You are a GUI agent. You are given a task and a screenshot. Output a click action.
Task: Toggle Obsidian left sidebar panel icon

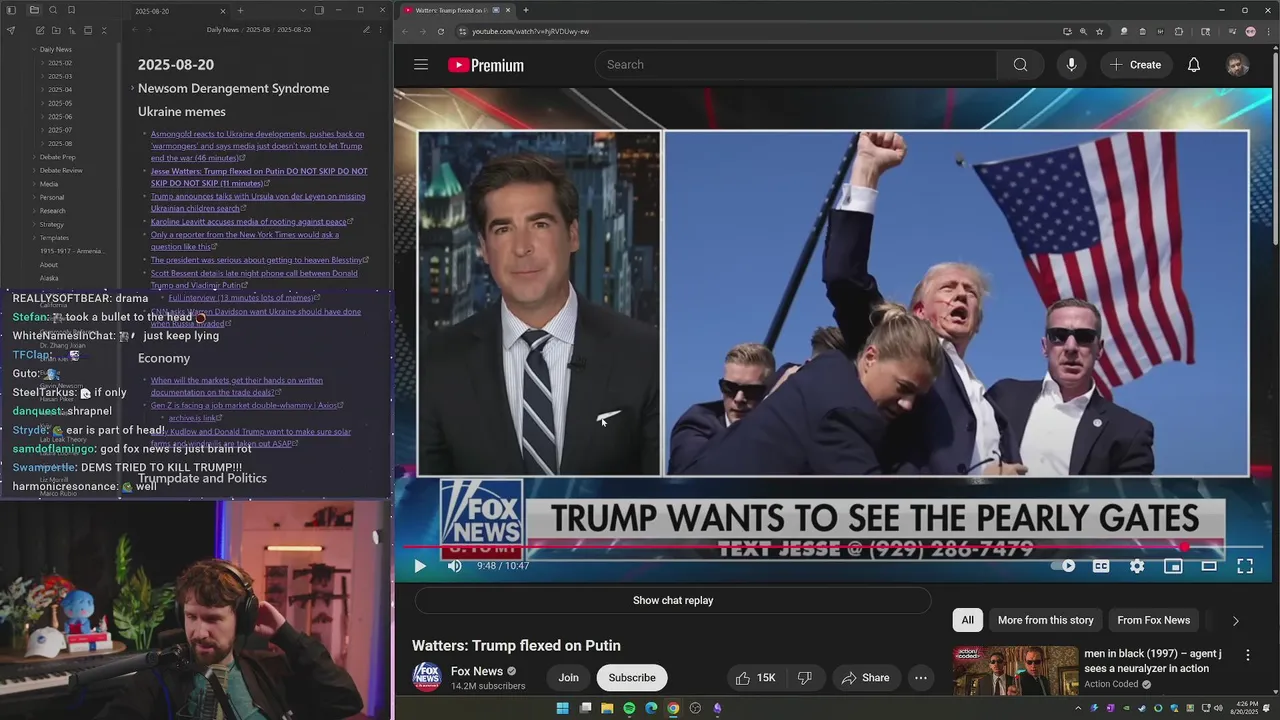point(11,10)
